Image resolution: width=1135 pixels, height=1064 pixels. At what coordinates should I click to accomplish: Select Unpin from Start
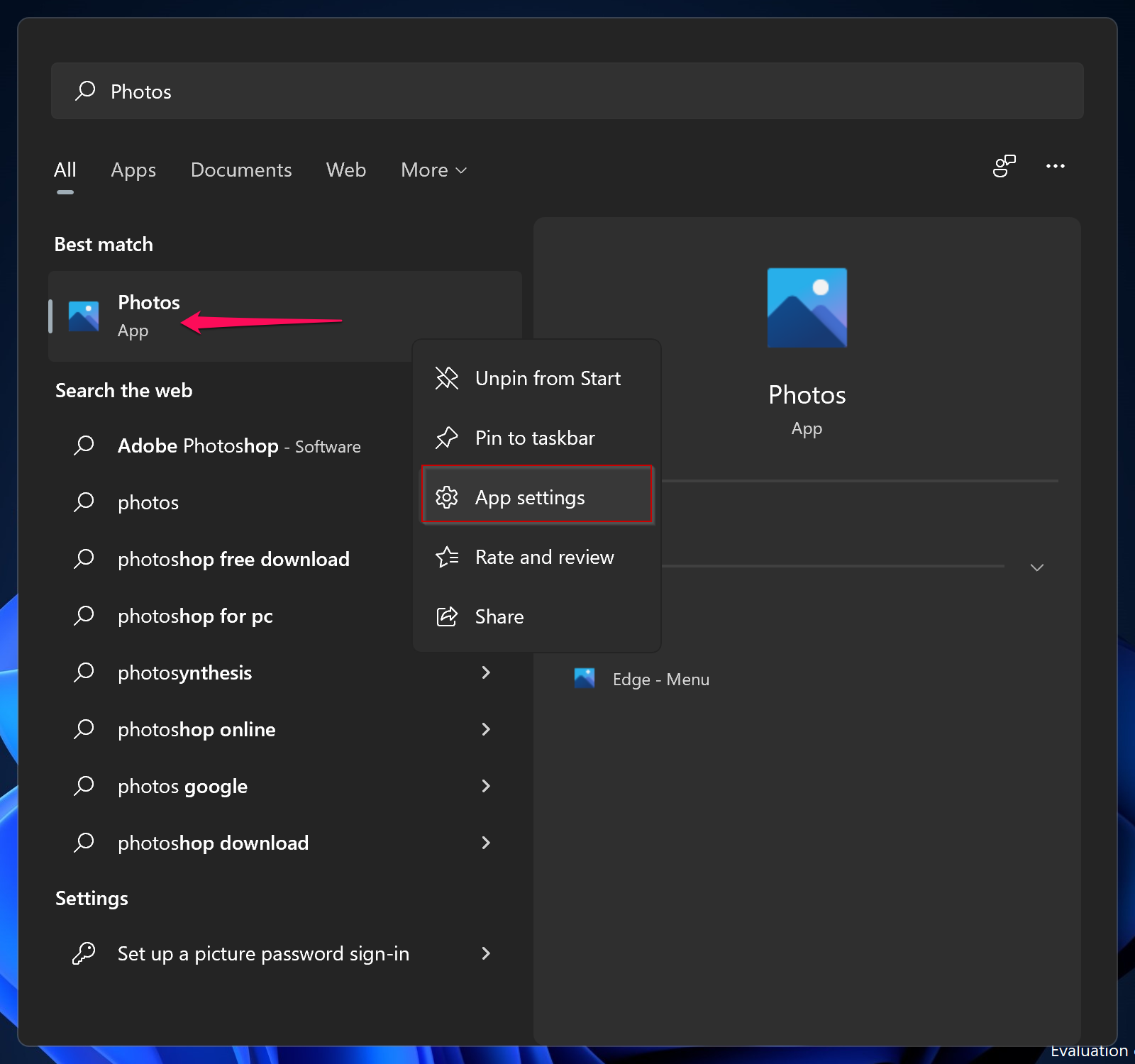537,378
